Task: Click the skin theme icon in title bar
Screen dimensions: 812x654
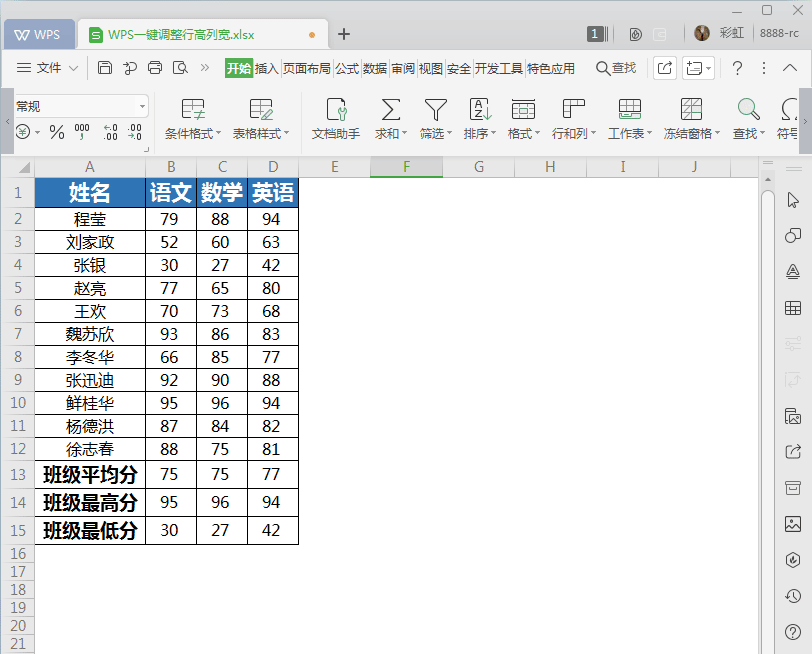Action: (x=635, y=34)
